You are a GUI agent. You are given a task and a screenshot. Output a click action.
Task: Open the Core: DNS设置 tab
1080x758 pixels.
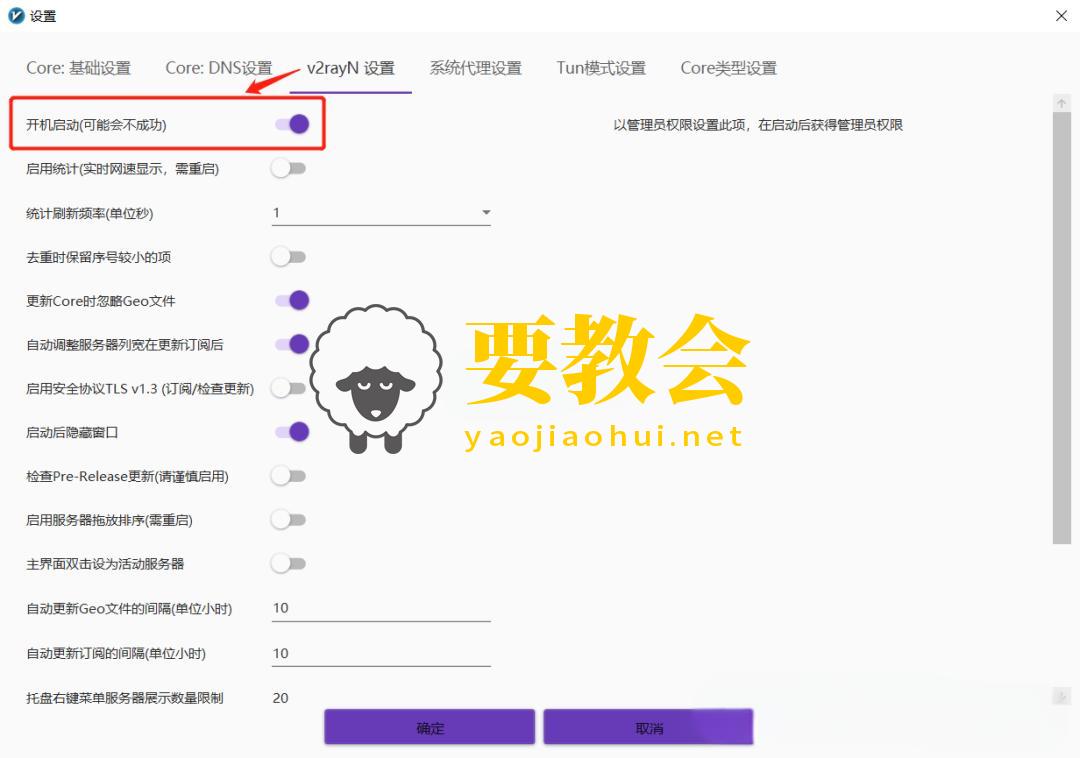click(219, 68)
